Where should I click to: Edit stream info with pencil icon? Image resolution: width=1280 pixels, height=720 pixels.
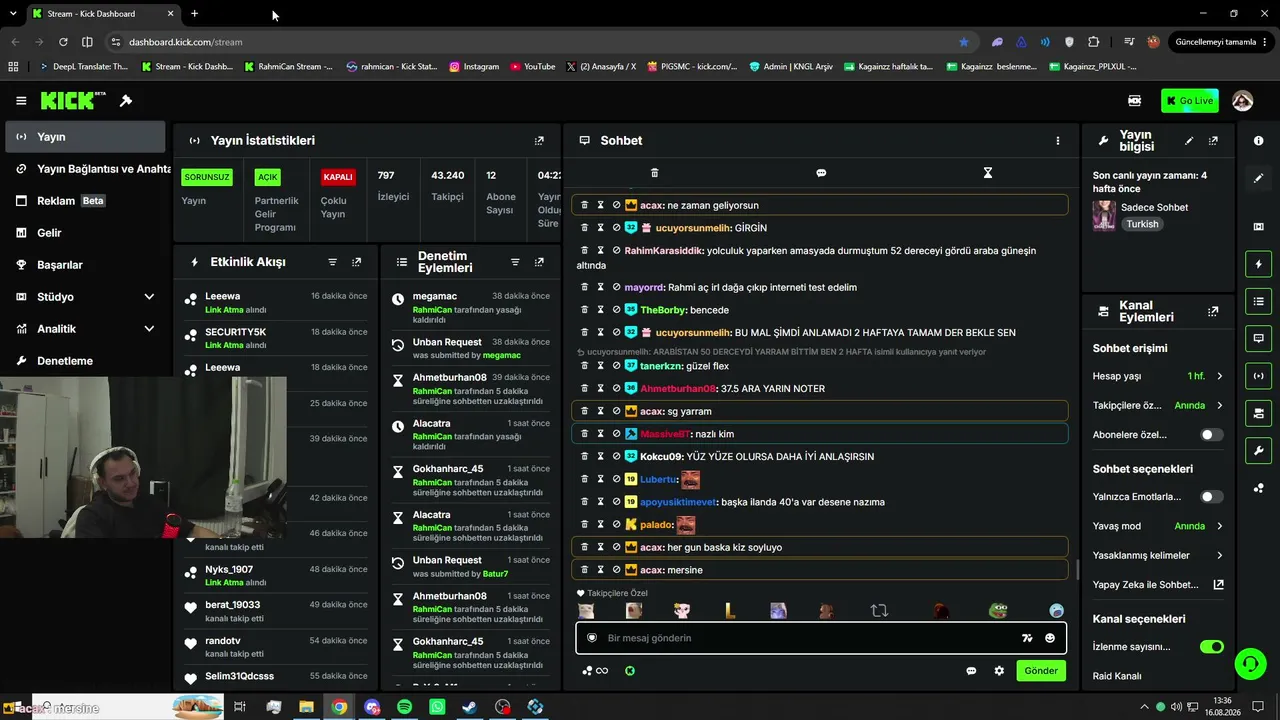click(x=1189, y=141)
